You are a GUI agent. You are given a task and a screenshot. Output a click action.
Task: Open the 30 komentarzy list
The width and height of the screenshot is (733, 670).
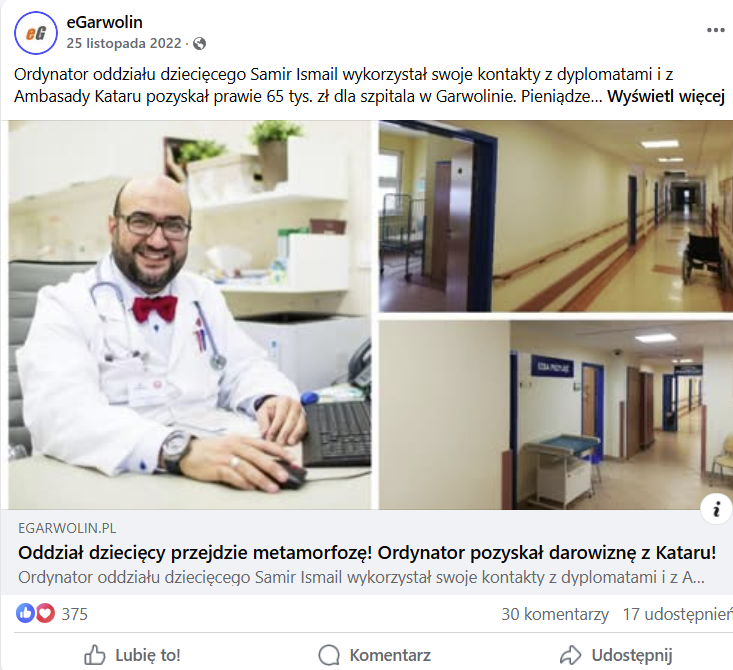click(555, 614)
